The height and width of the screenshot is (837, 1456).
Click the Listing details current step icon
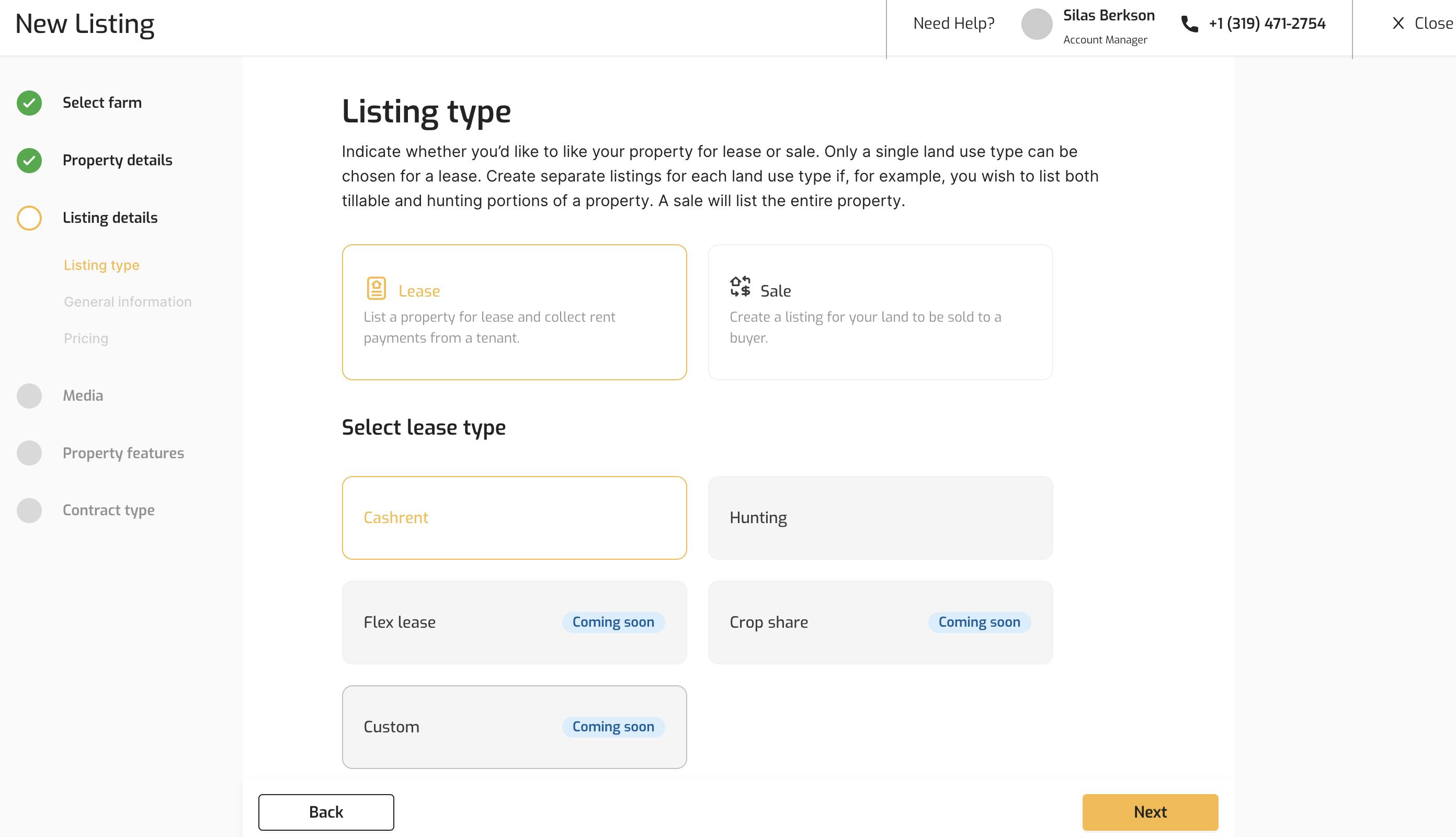(x=29, y=218)
